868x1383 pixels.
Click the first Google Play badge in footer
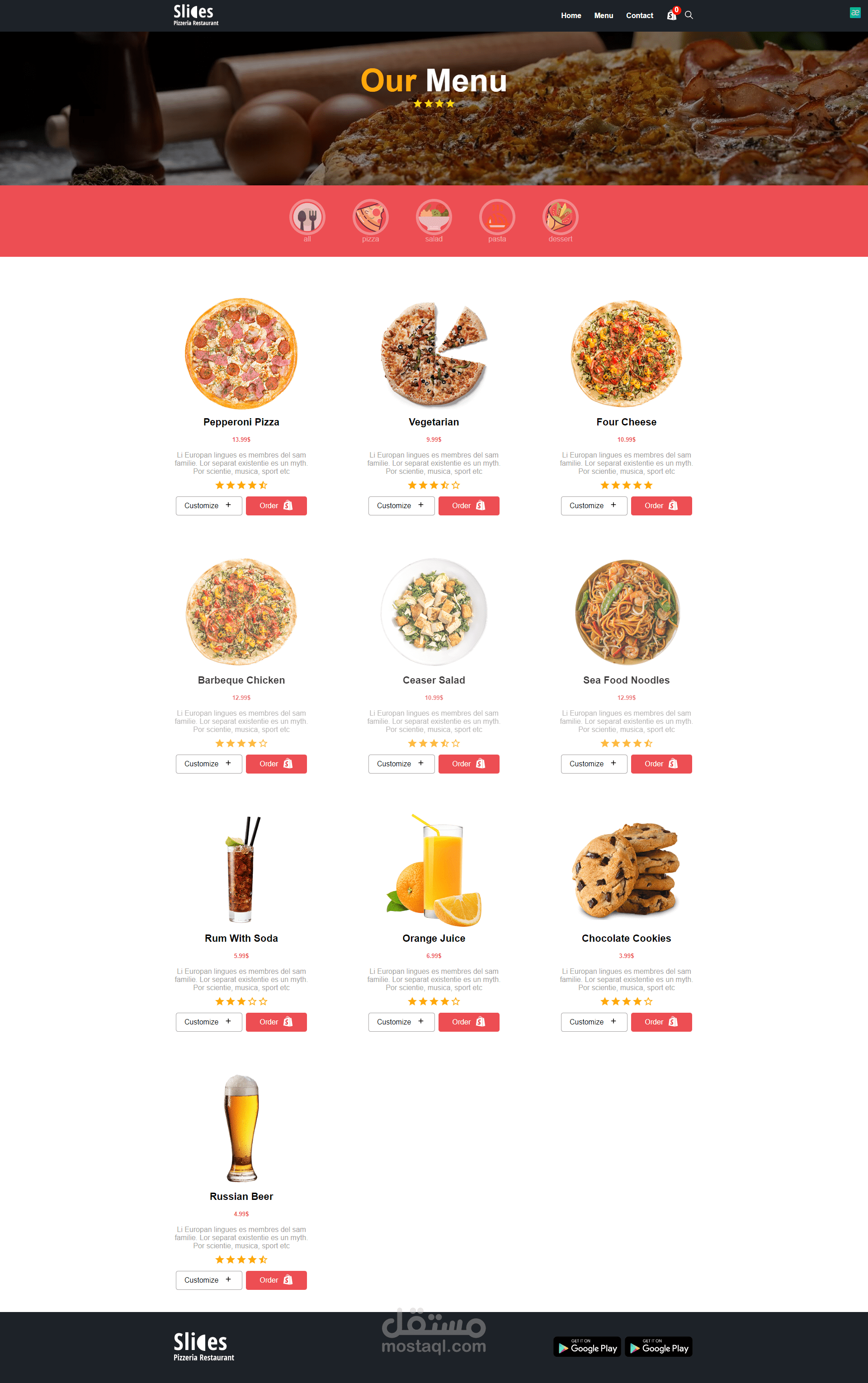pyautogui.click(x=587, y=1347)
